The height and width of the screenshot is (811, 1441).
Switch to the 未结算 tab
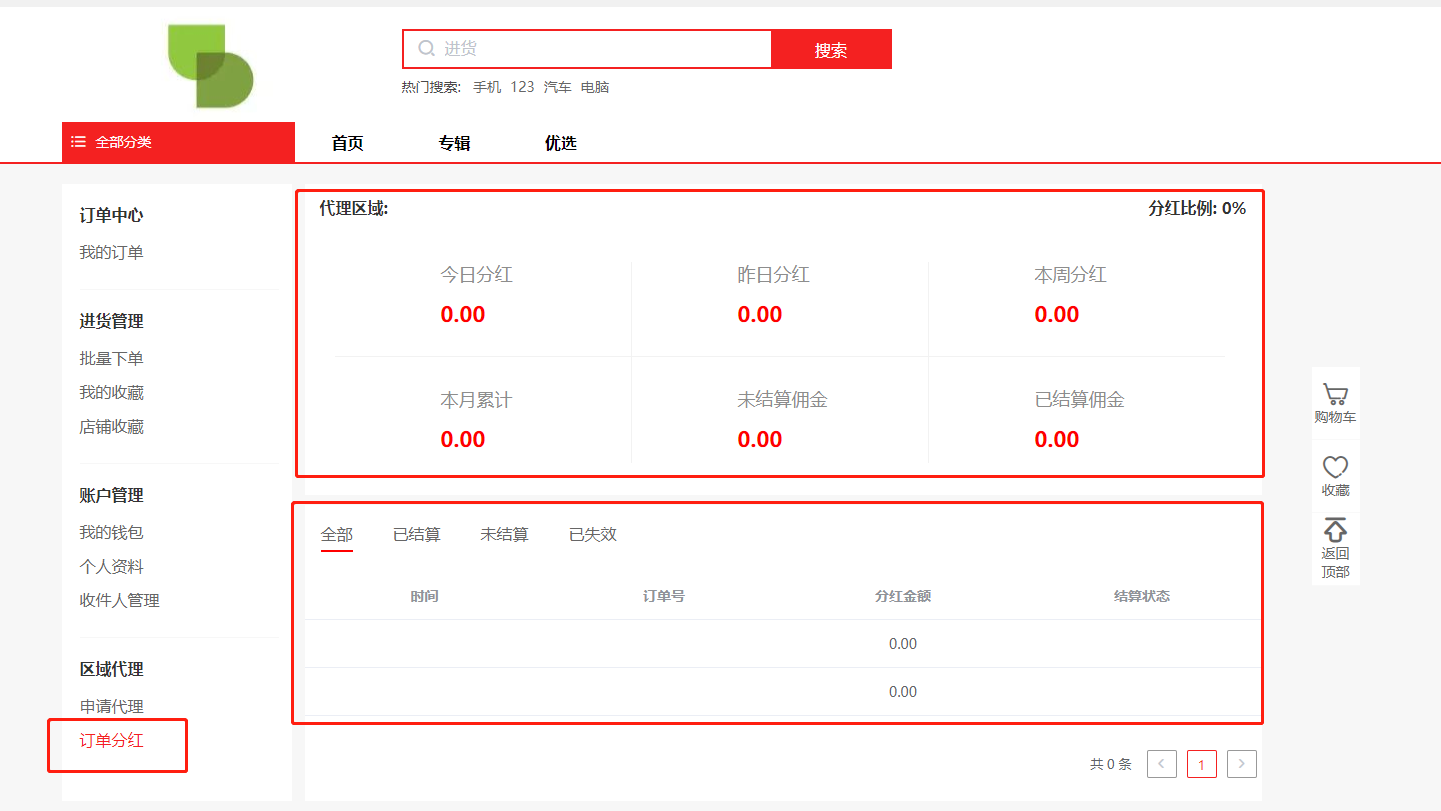tap(504, 535)
